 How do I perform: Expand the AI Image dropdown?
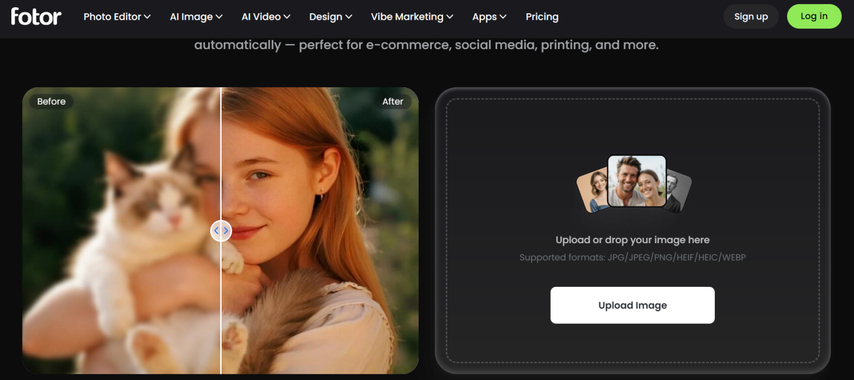point(196,17)
